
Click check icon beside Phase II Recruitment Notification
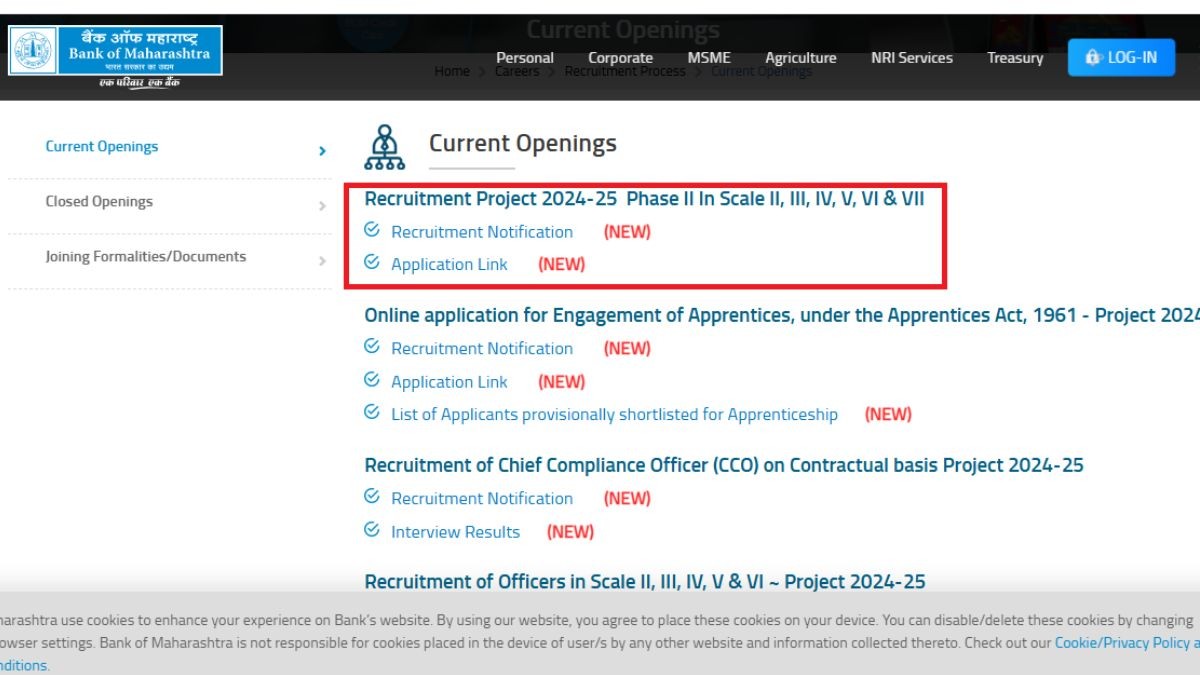pos(372,230)
